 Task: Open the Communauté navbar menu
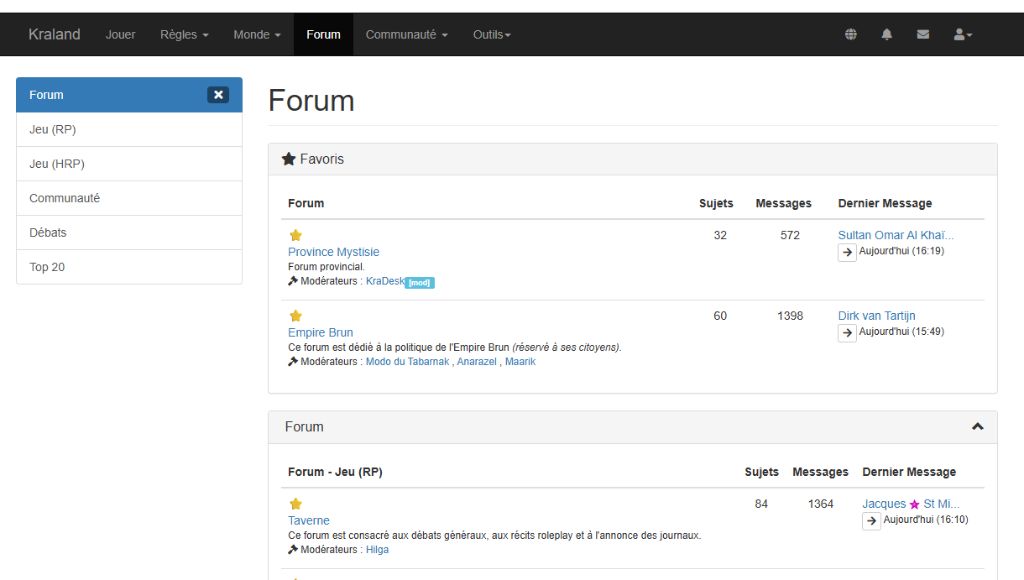coord(406,34)
